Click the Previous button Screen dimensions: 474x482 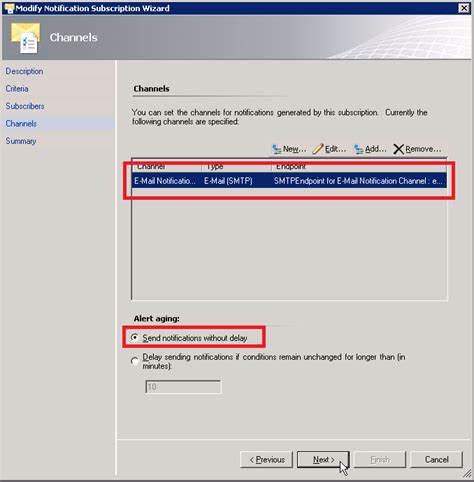(x=266, y=460)
